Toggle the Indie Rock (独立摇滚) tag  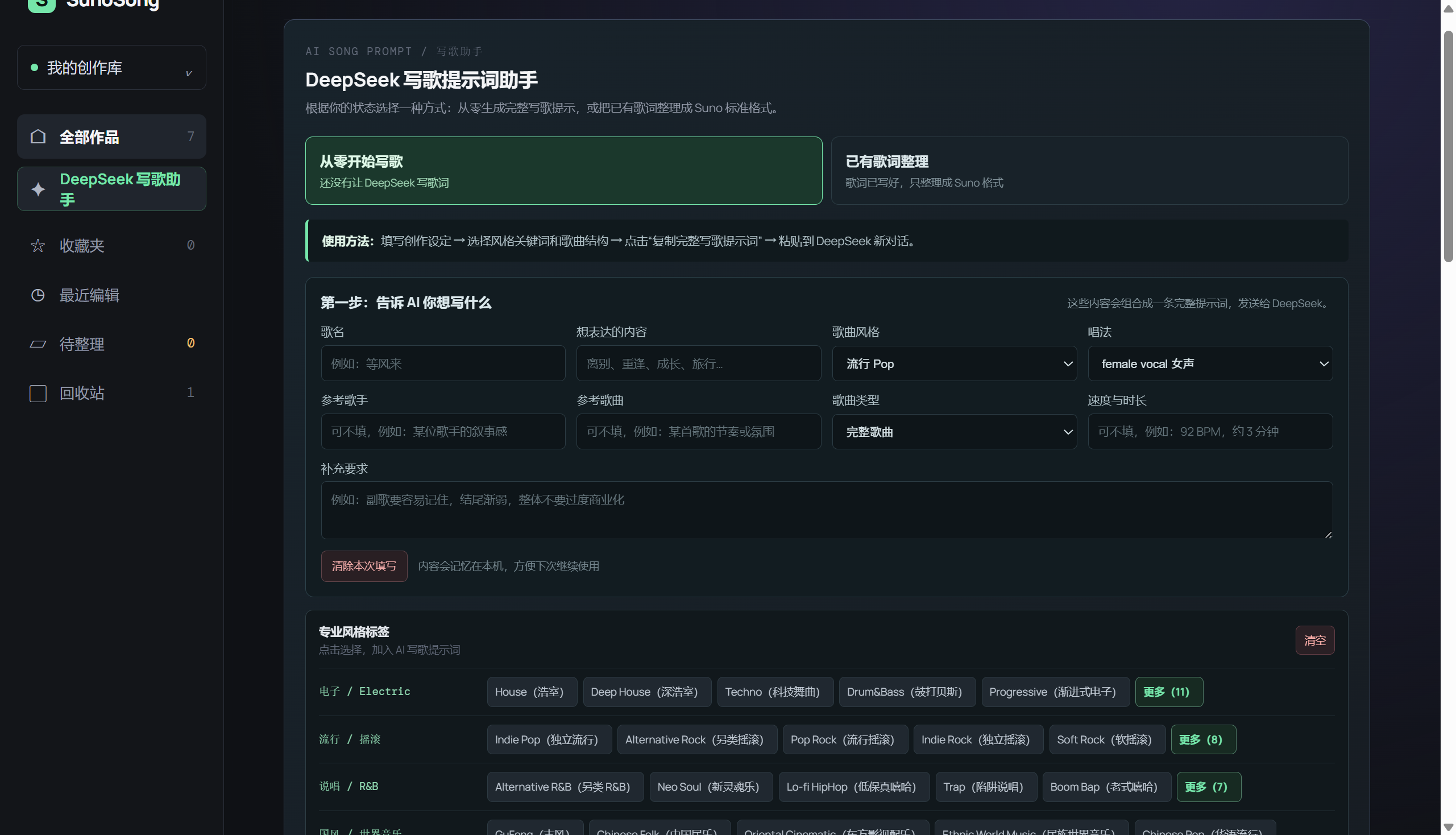click(979, 740)
